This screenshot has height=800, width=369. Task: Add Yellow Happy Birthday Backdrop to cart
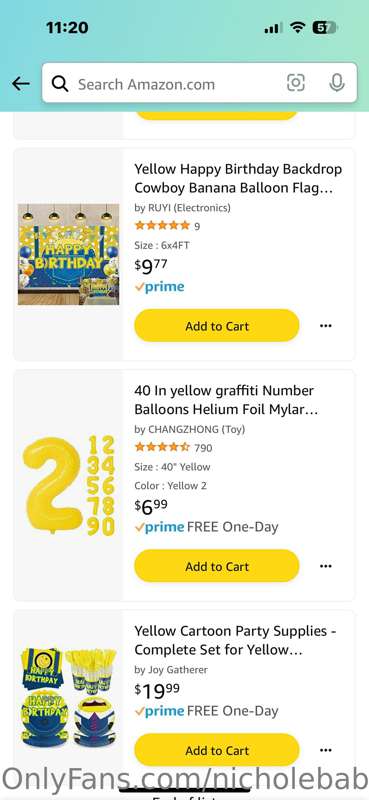pos(217,326)
